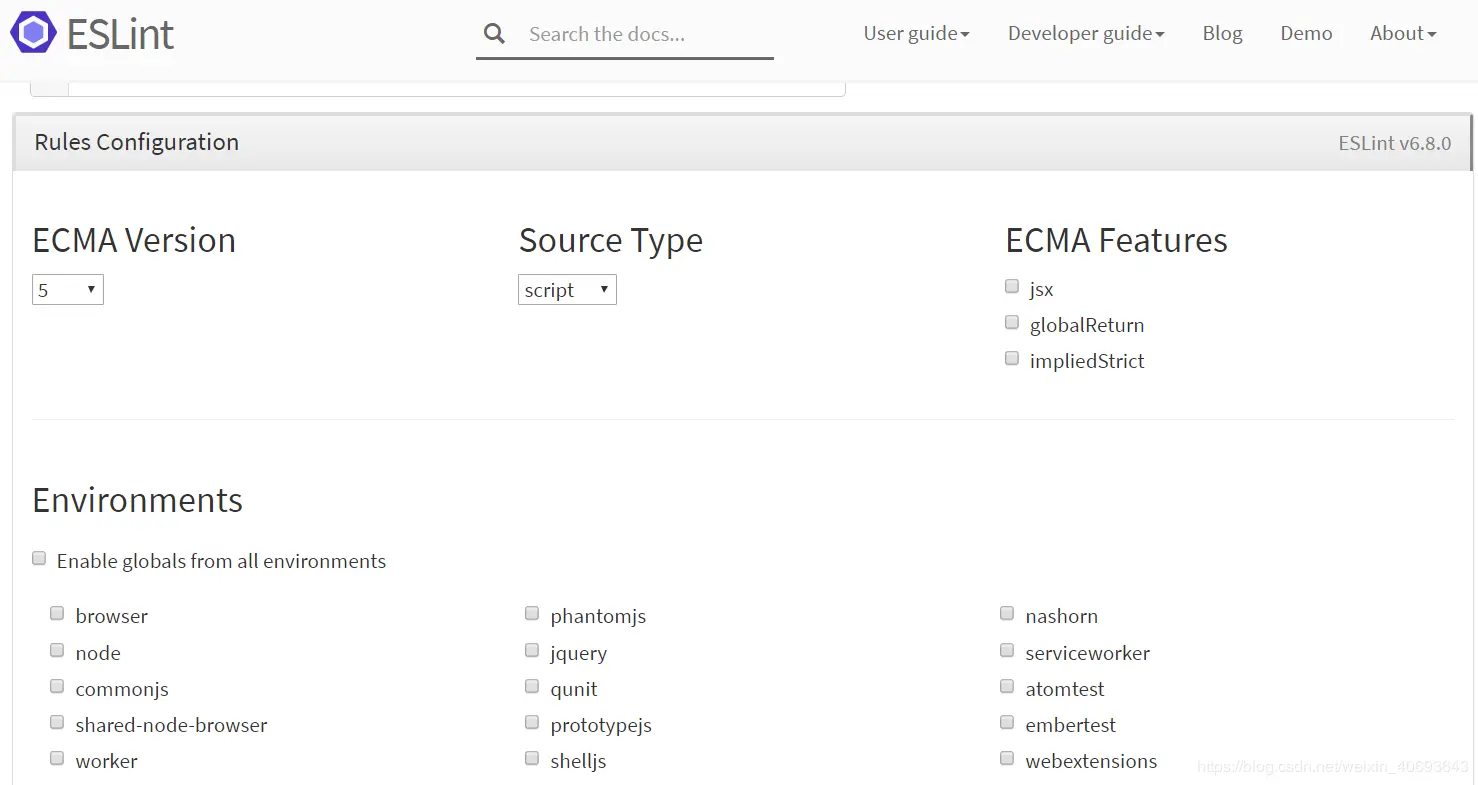This screenshot has width=1478, height=785.
Task: Open the User guide dropdown menu
Action: tap(916, 33)
